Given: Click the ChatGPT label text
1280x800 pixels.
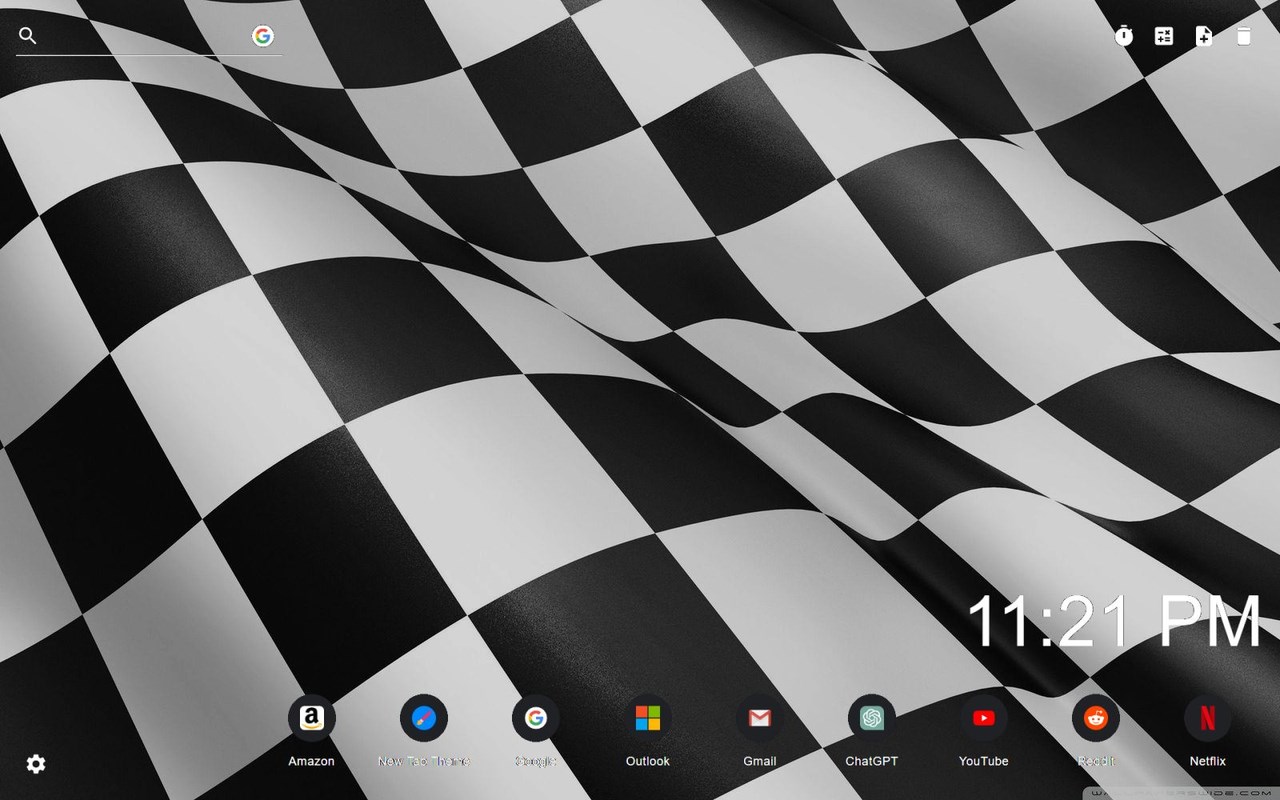Looking at the screenshot, I should point(872,761).
